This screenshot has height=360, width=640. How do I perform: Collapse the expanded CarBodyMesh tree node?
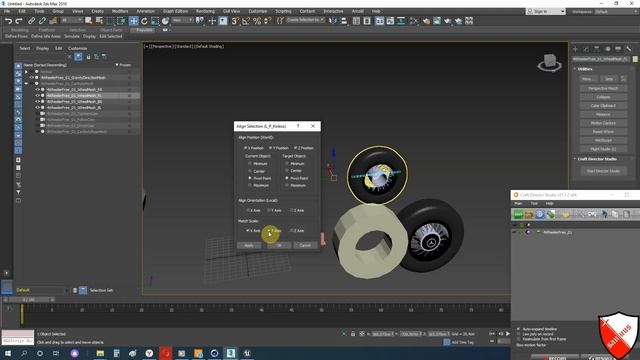coord(27,84)
